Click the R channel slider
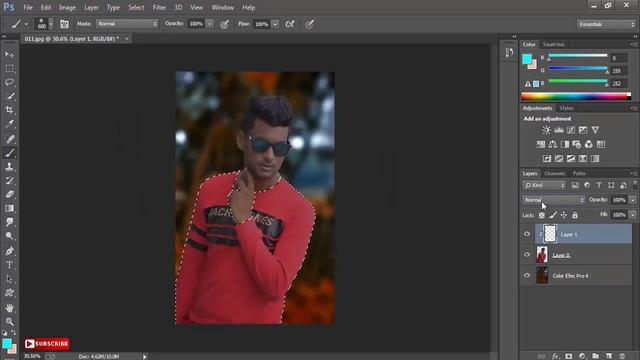The image size is (640, 360). [x=578, y=56]
